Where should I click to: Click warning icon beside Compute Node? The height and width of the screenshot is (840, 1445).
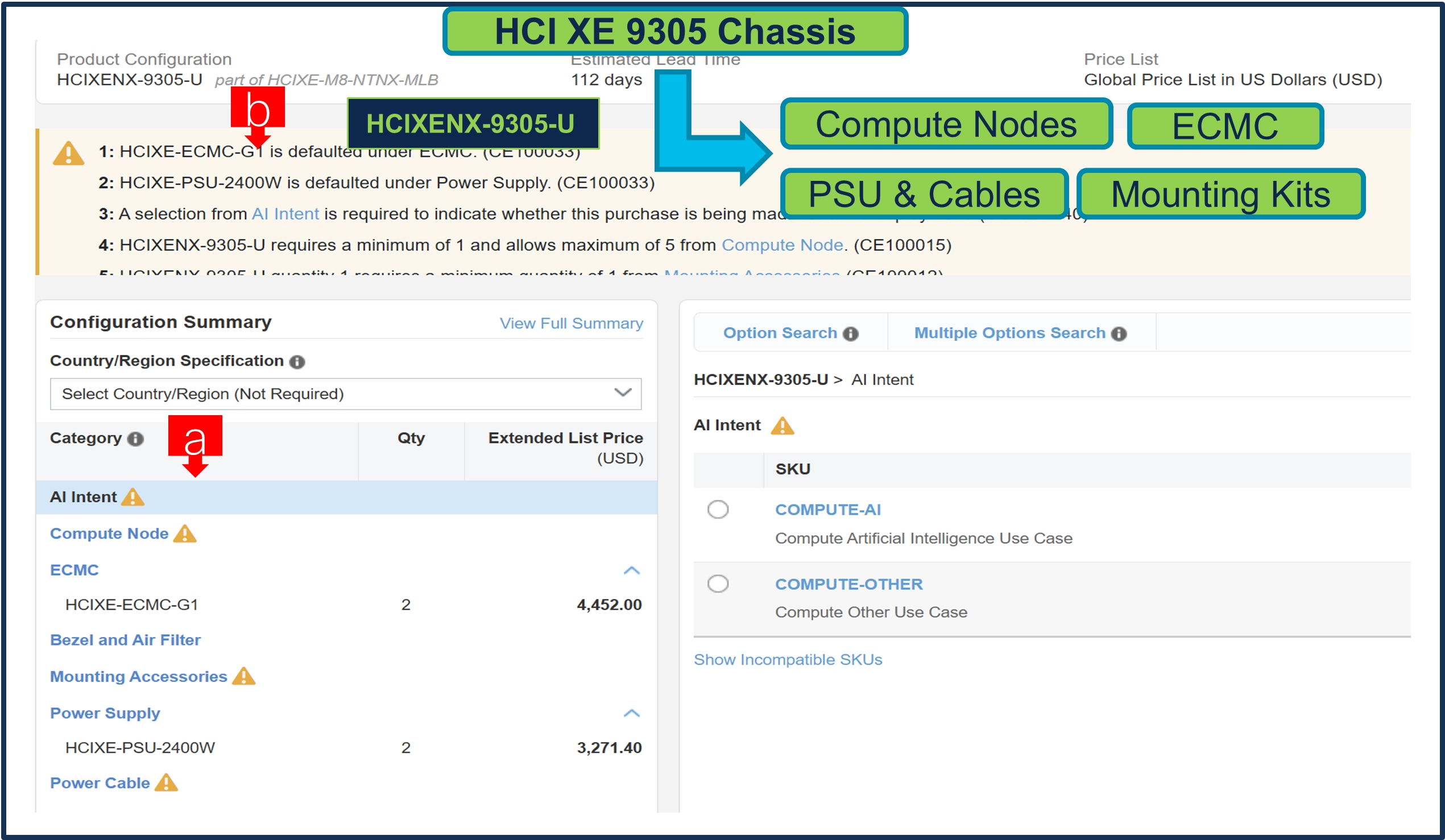pos(185,534)
